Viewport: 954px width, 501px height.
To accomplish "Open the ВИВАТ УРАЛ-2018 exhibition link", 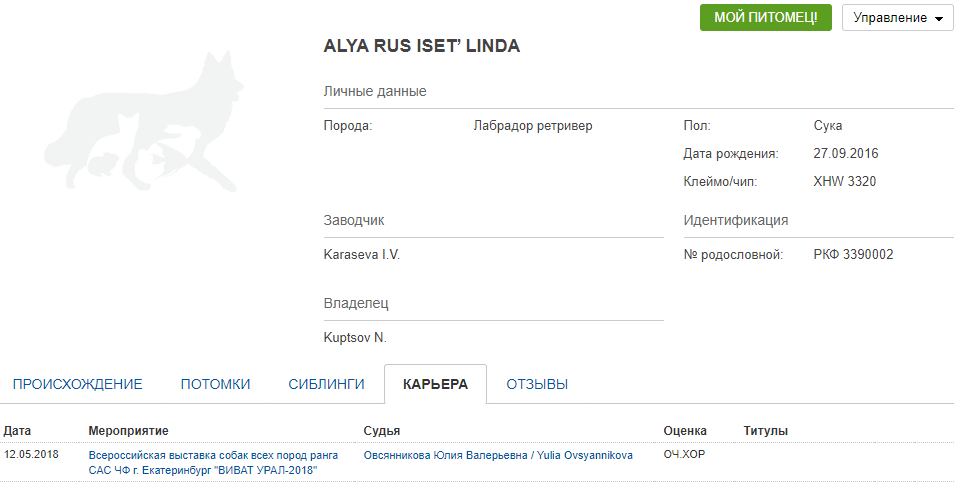I will click(203, 463).
